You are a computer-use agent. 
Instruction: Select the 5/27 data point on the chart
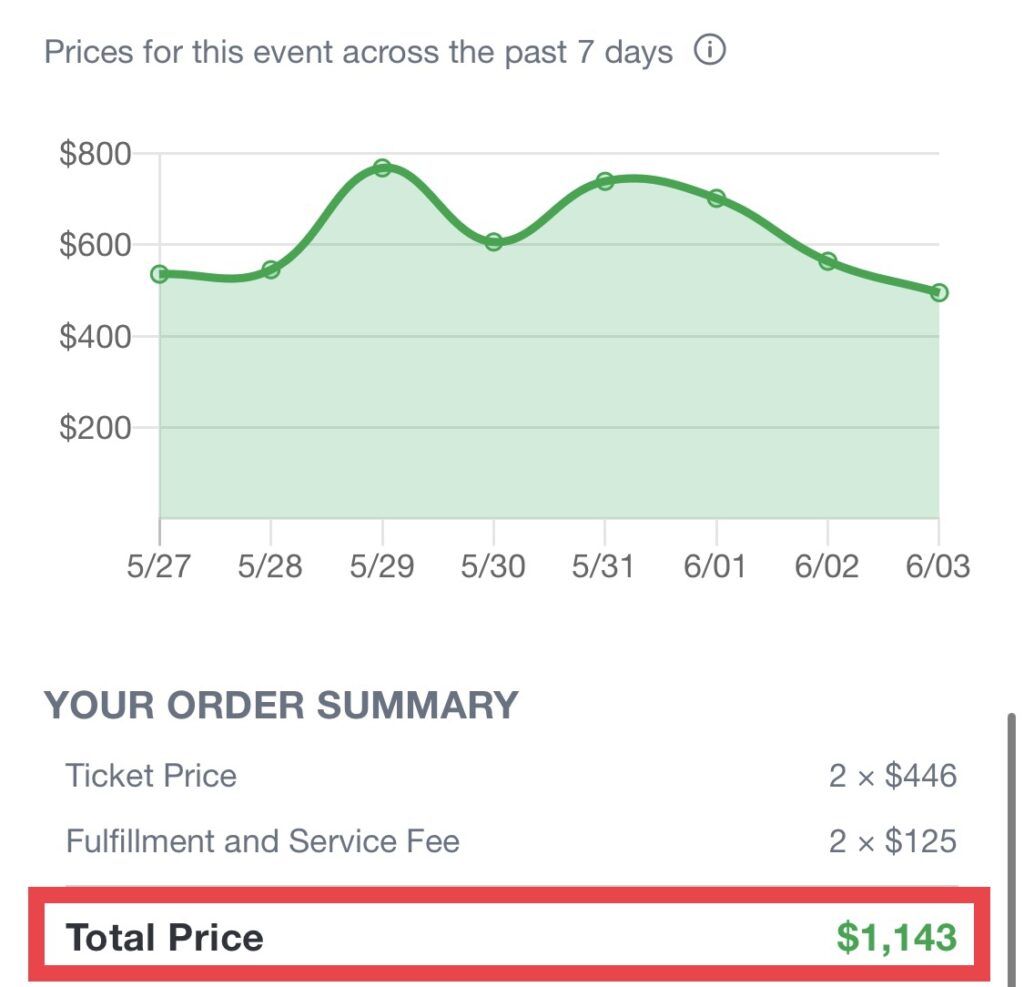click(160, 274)
